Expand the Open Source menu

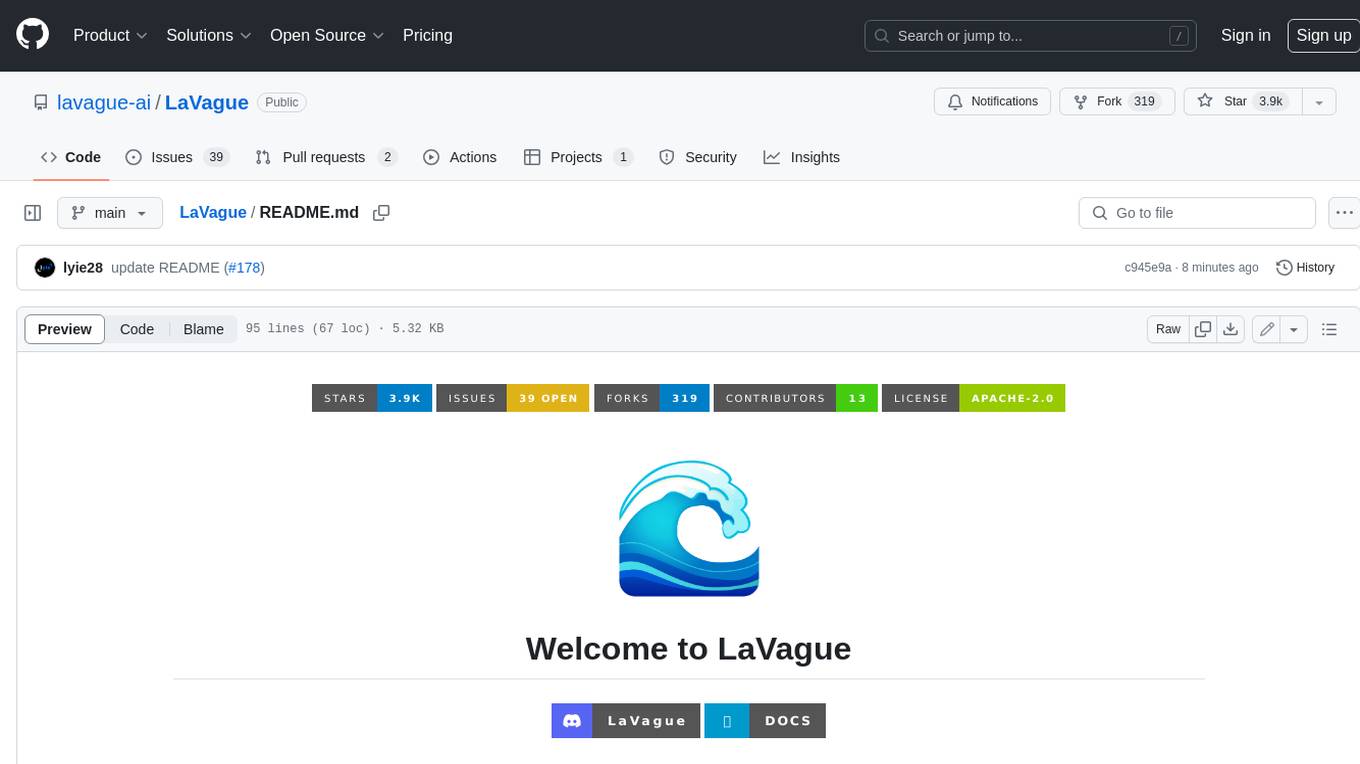327,35
